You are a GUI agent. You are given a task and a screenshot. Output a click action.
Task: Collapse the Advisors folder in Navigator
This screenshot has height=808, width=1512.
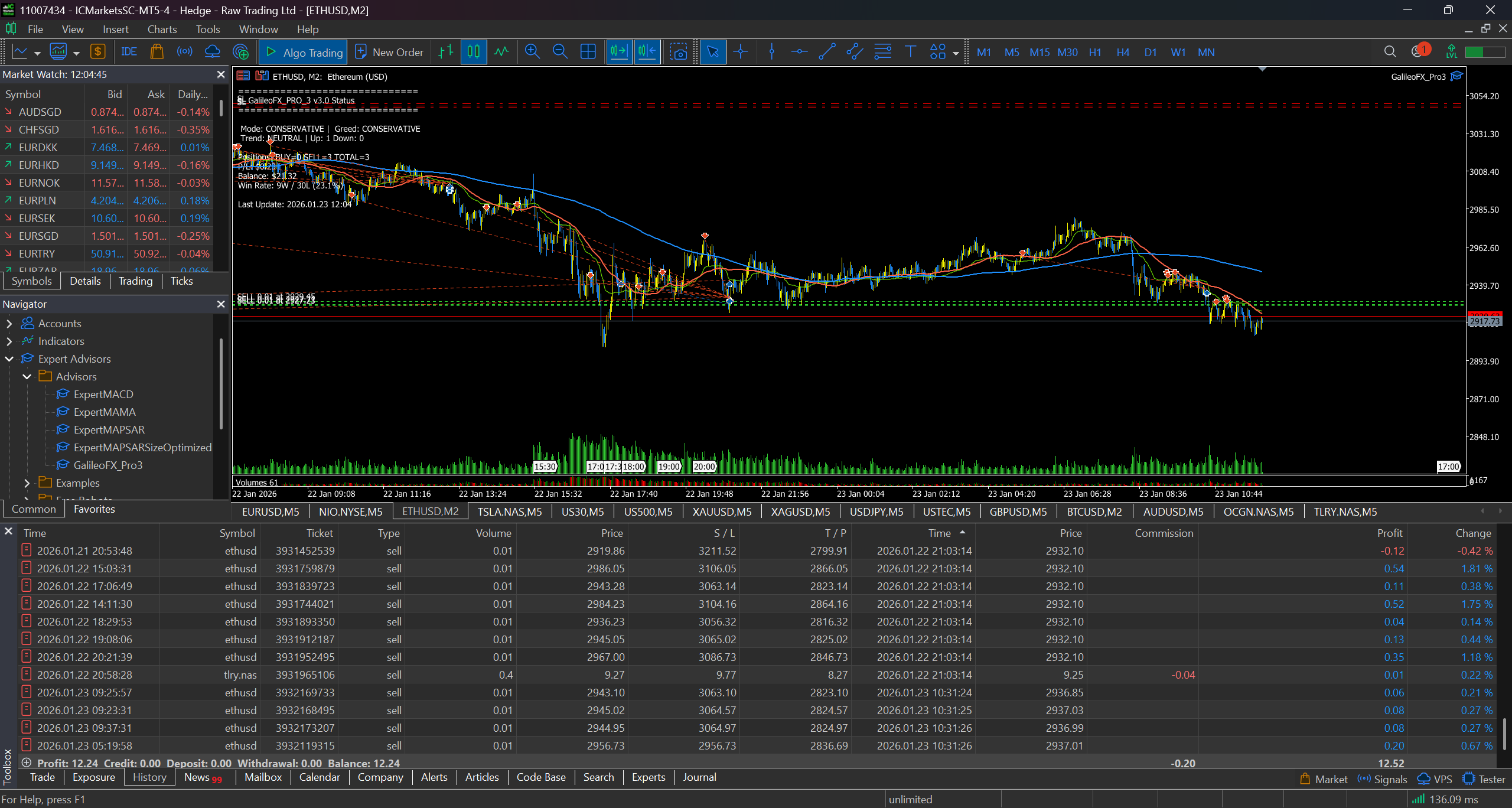tap(27, 377)
